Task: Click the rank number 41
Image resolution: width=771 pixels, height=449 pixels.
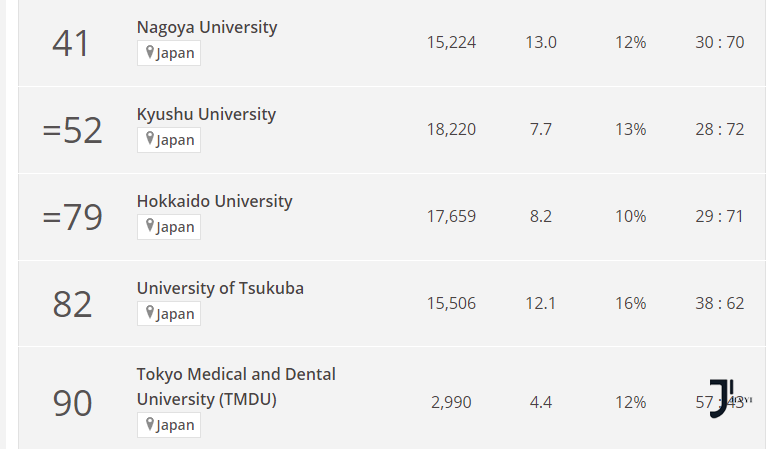Action: point(71,43)
